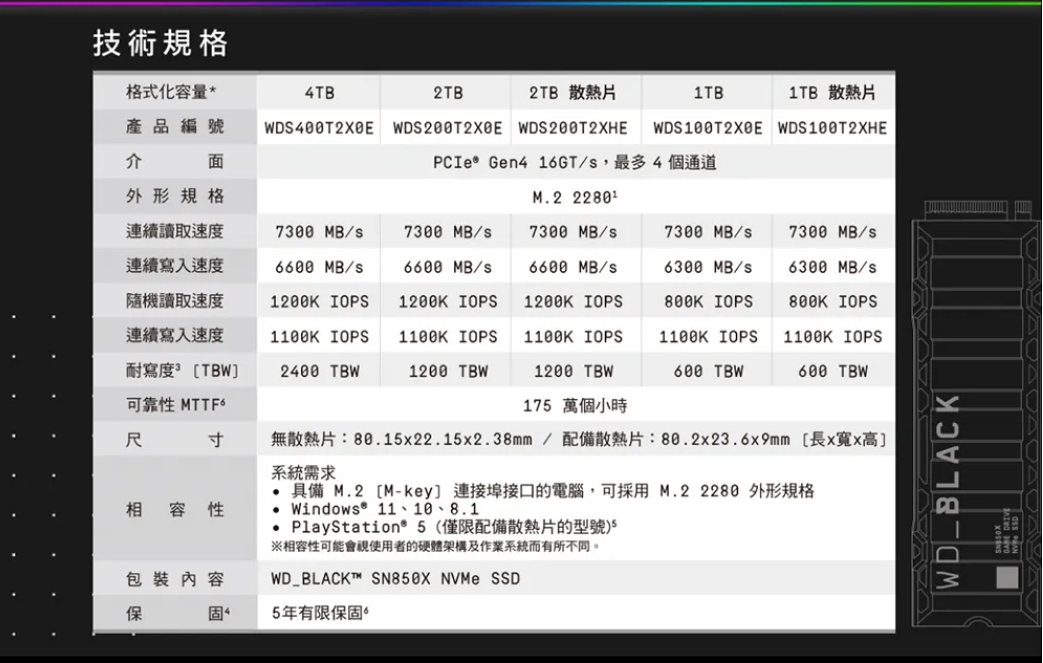Screen dimensions: 1043x663
Task: Click the WD_BLACK SSD illustration
Action: pos(976,412)
